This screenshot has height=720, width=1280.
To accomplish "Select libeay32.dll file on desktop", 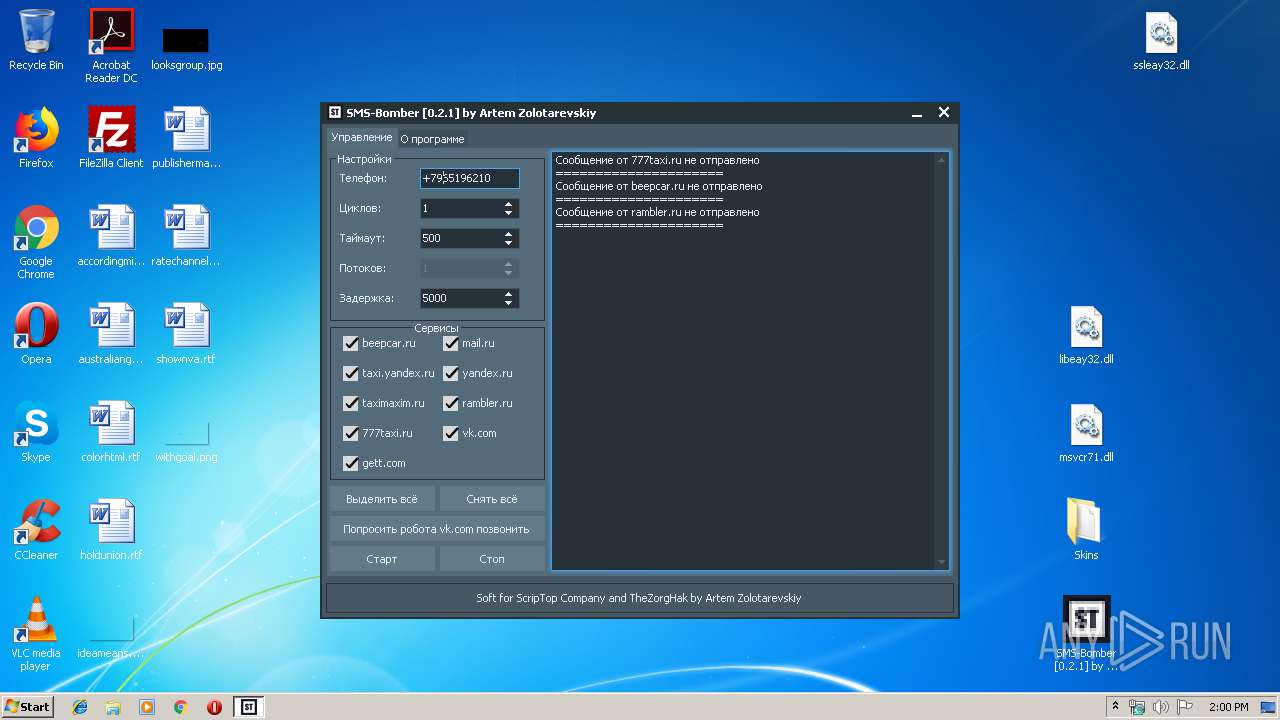I will pyautogui.click(x=1086, y=336).
